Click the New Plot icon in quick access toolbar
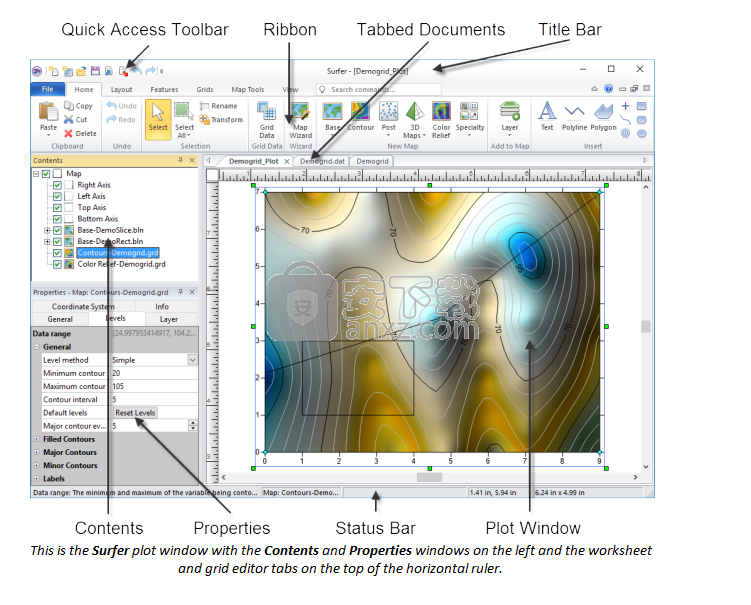Image resolution: width=751 pixels, height=605 pixels. [x=54, y=71]
